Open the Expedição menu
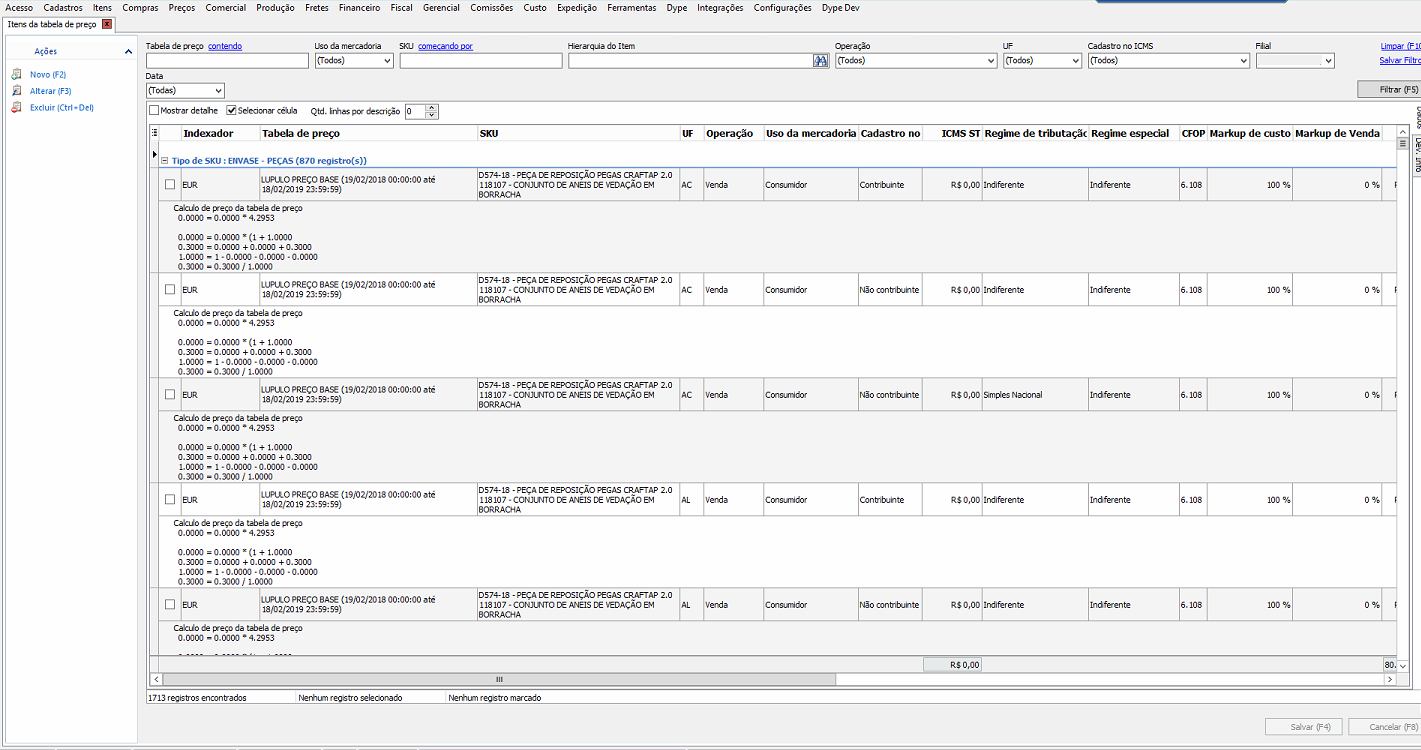Screen dimensions: 1421x750 (x=577, y=7)
